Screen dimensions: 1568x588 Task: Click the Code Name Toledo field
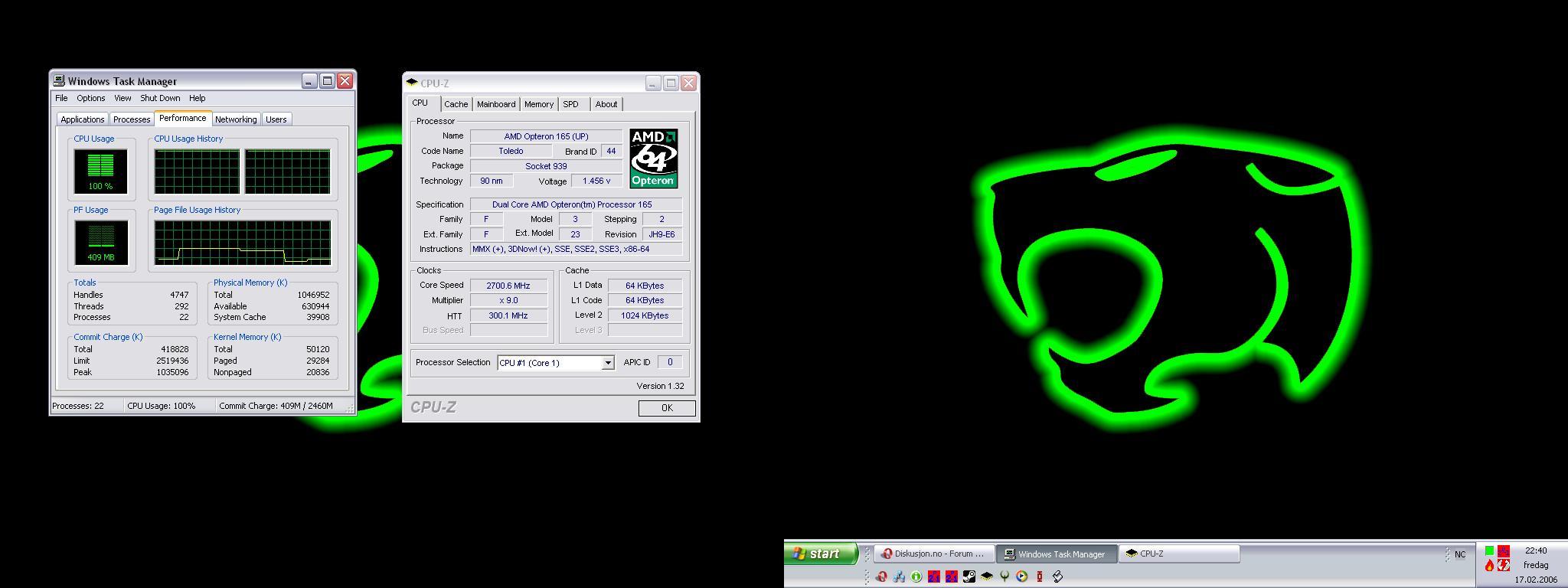click(x=511, y=151)
